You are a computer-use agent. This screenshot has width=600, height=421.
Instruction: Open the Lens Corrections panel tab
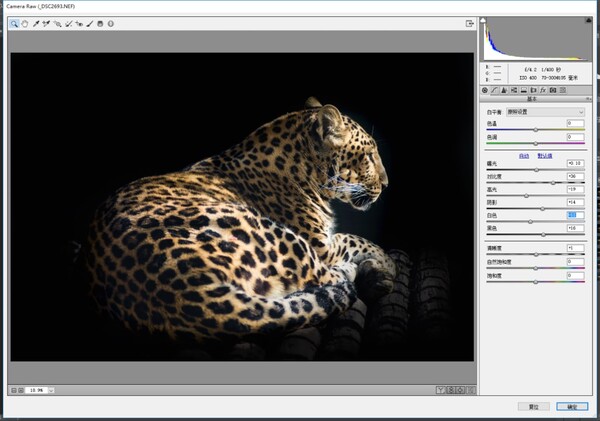pyautogui.click(x=533, y=90)
